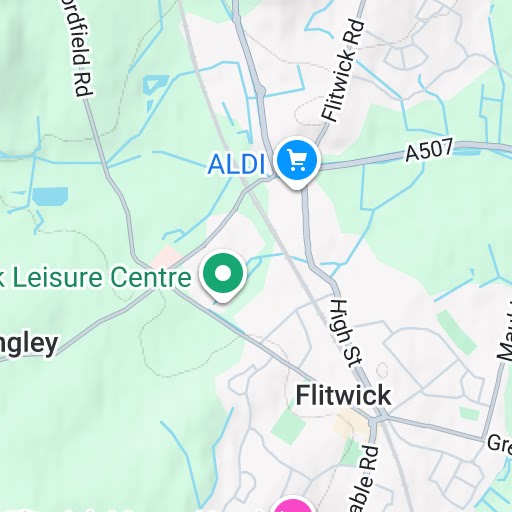Select the green Leisure Centre pin
The width and height of the screenshot is (512, 512).
[x=223, y=275]
